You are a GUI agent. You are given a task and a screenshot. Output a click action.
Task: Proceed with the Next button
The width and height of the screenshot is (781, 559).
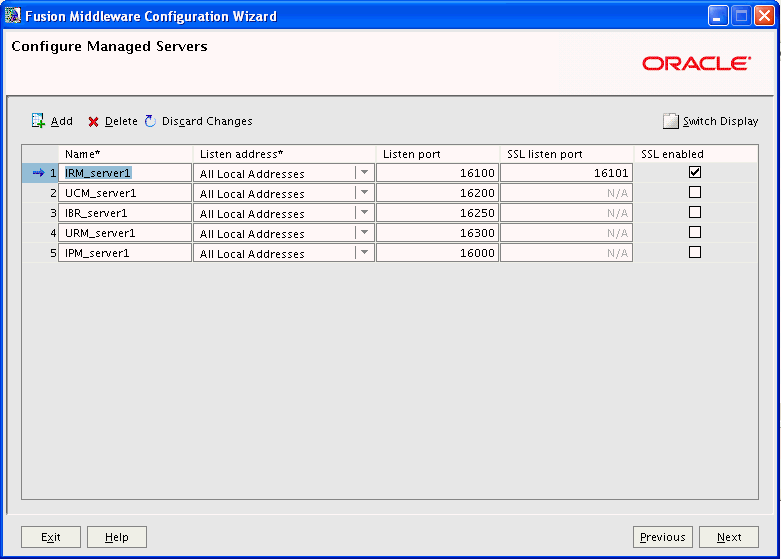point(729,537)
